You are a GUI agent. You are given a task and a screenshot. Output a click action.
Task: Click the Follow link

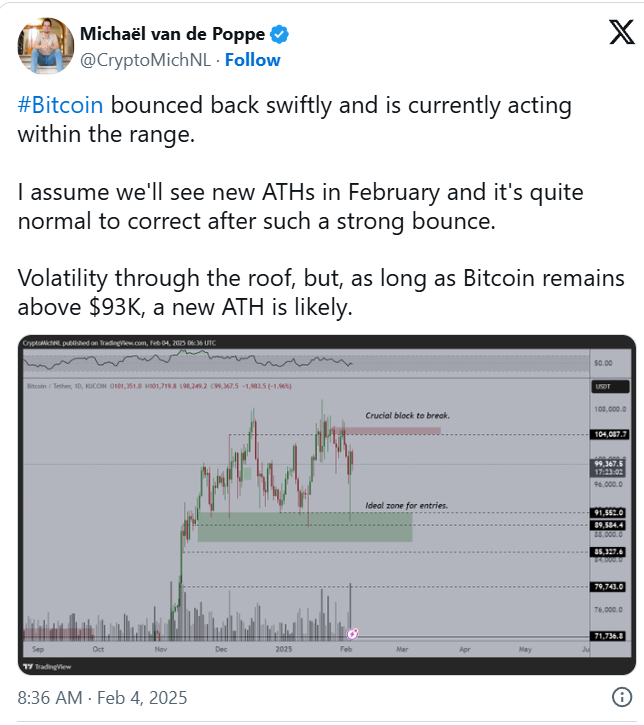point(252,60)
